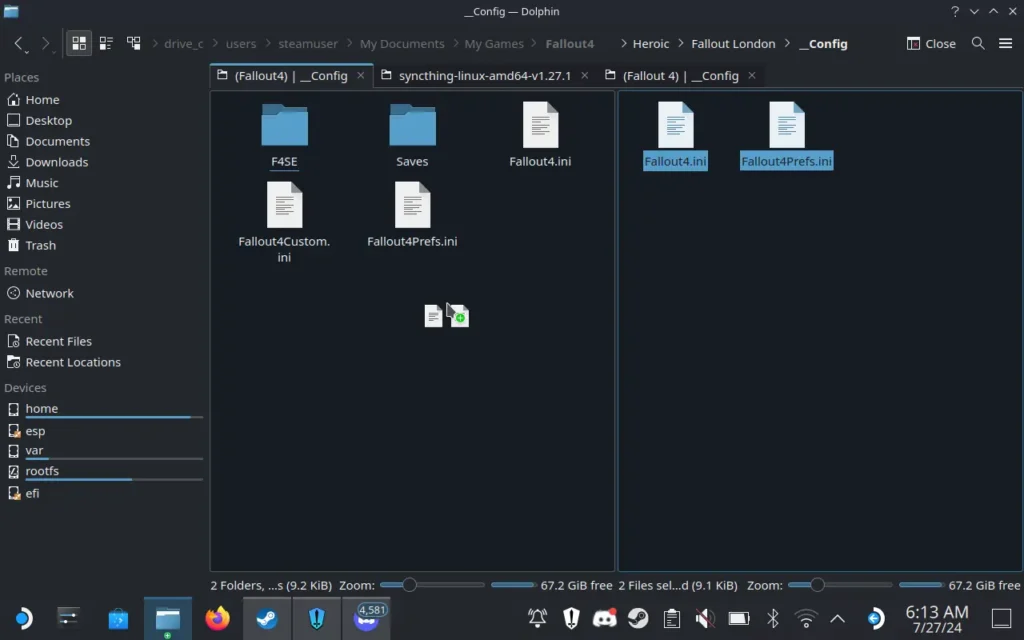Select the (Fallout 4) | _Config tab
Image resolution: width=1024 pixels, height=640 pixels.
(680, 76)
